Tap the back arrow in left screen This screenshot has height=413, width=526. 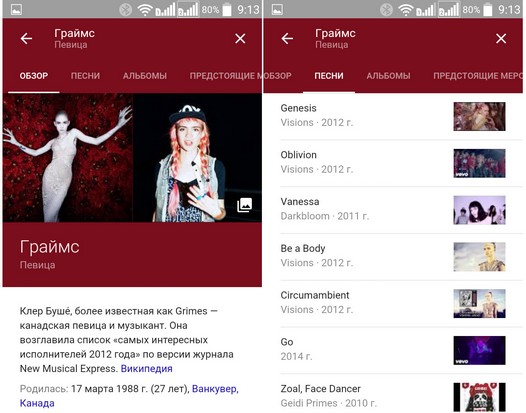click(26, 39)
